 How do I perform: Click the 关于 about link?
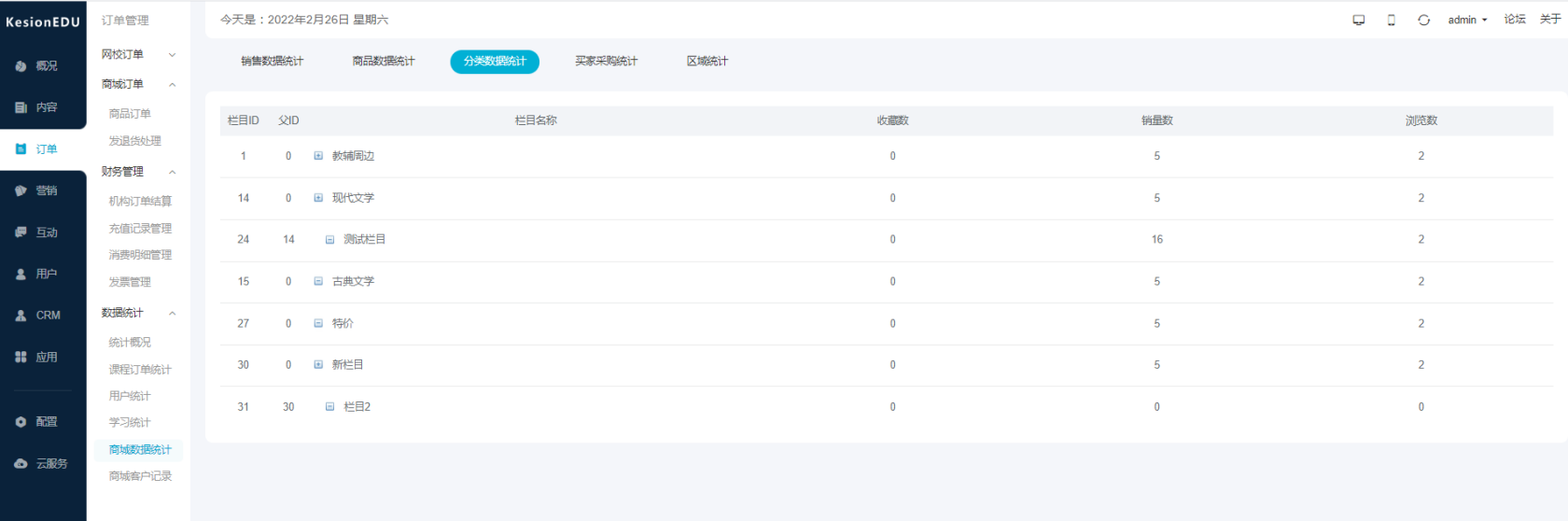1550,20
